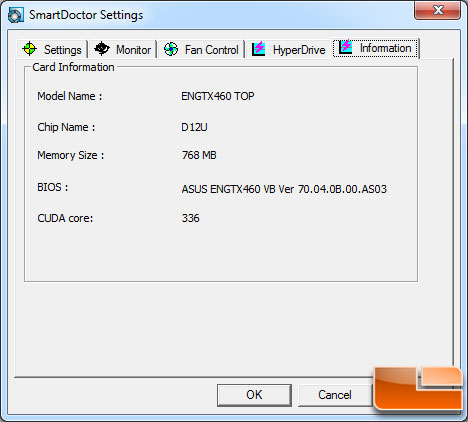
Task: Switch to the Settings tab
Action: (x=52, y=49)
